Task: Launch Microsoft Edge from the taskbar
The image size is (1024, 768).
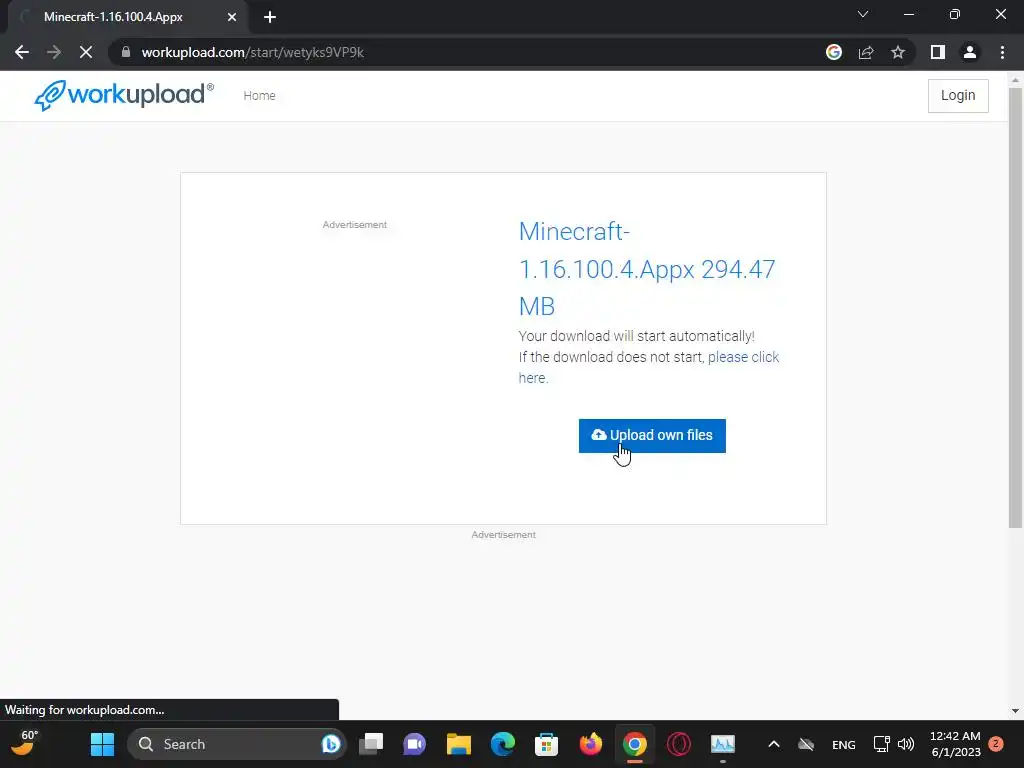Action: tap(502, 744)
